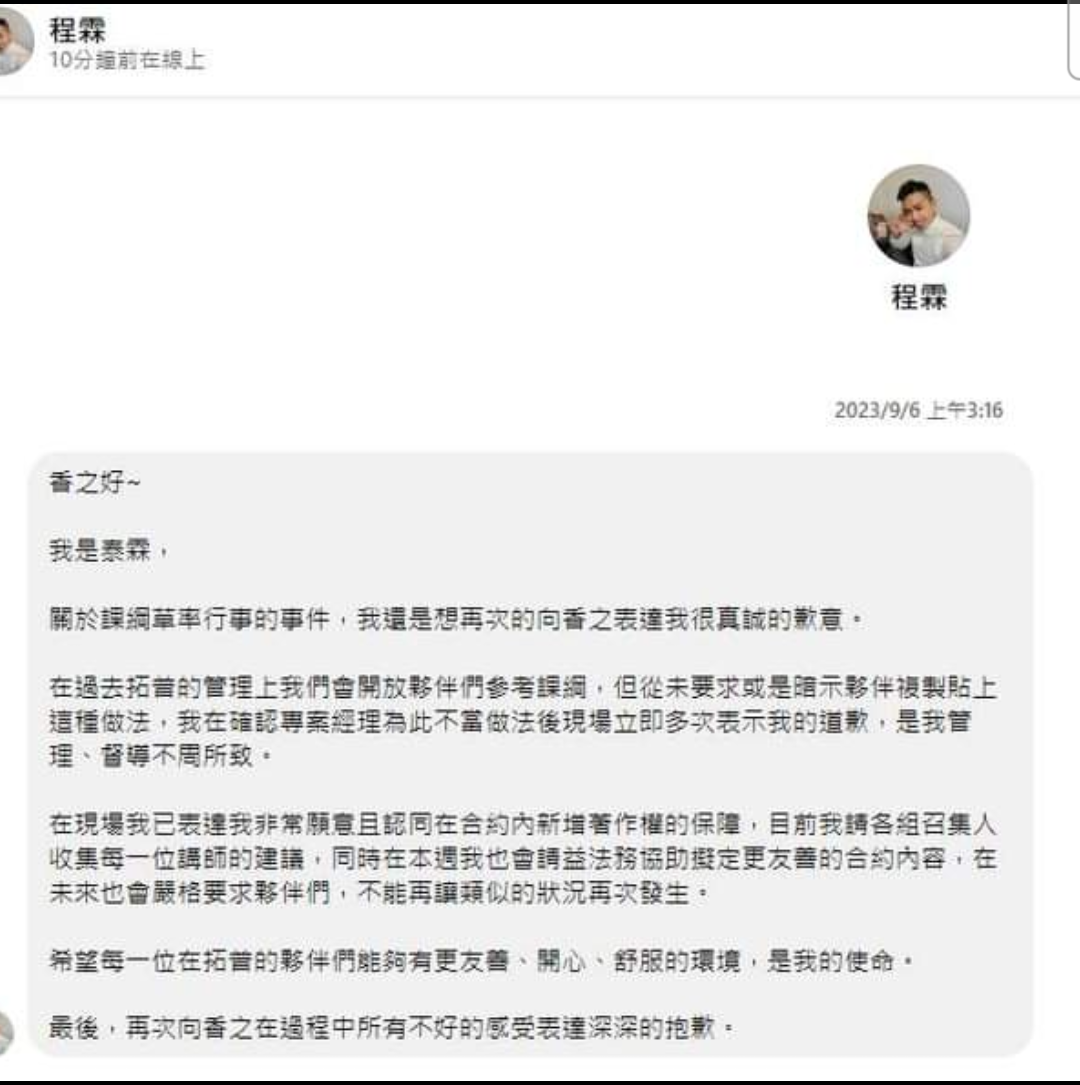Image resolution: width=1080 pixels, height=1085 pixels.
Task: Click the line starting 在過去拓普的管理上
Action: coord(523,687)
